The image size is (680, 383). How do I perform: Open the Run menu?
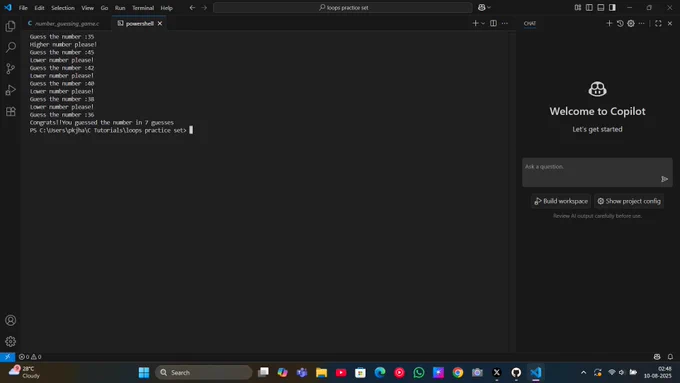pyautogui.click(x=120, y=8)
